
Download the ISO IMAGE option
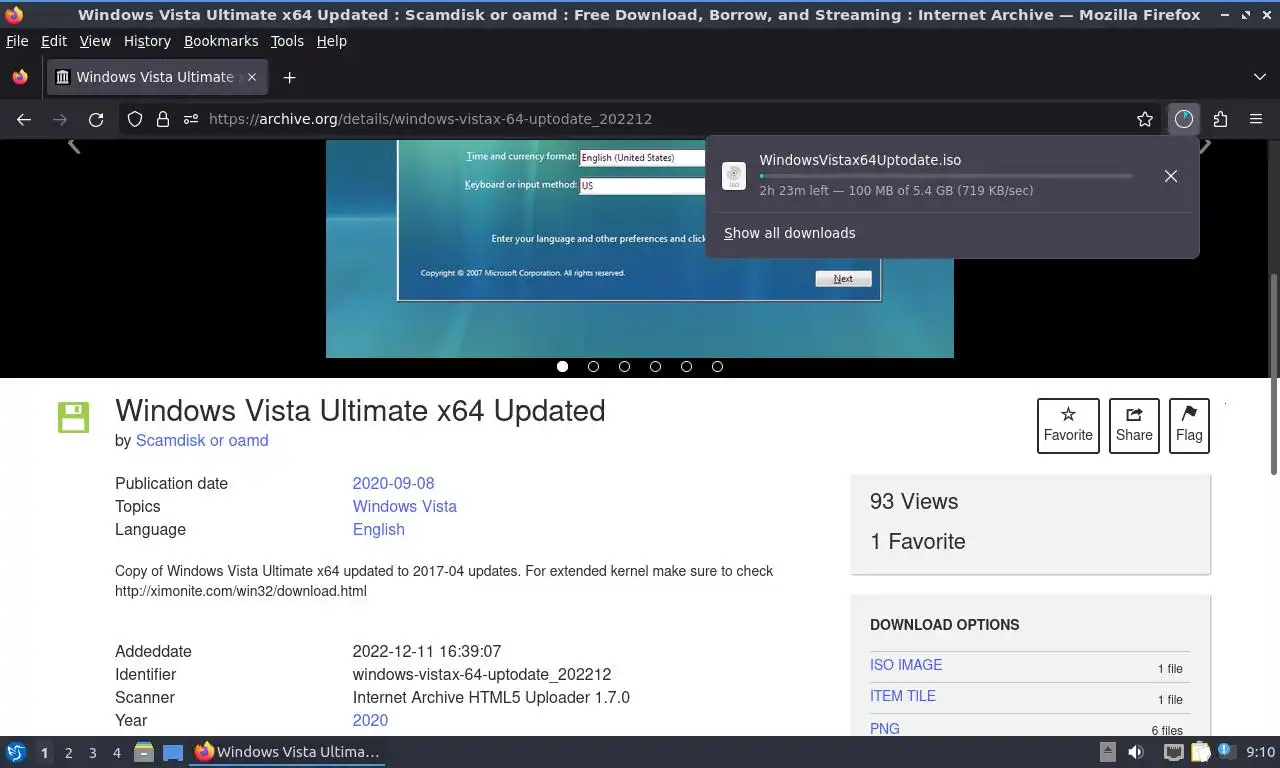click(x=906, y=665)
